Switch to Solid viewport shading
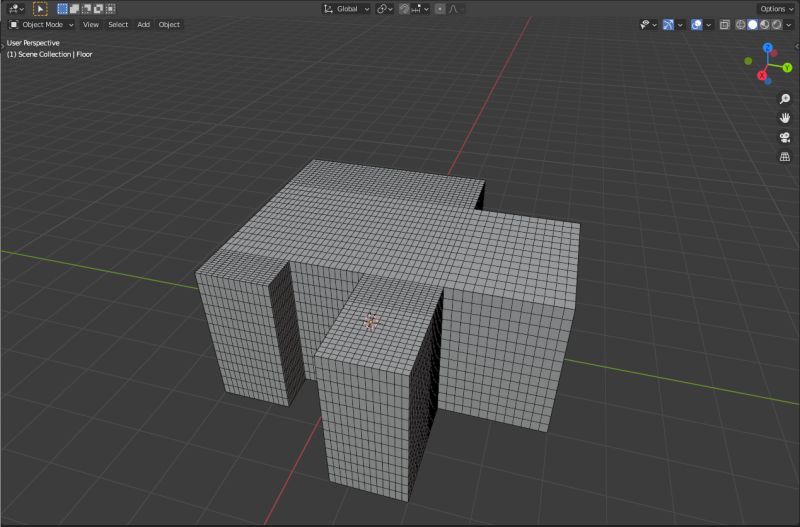The image size is (800, 527). tap(753, 24)
